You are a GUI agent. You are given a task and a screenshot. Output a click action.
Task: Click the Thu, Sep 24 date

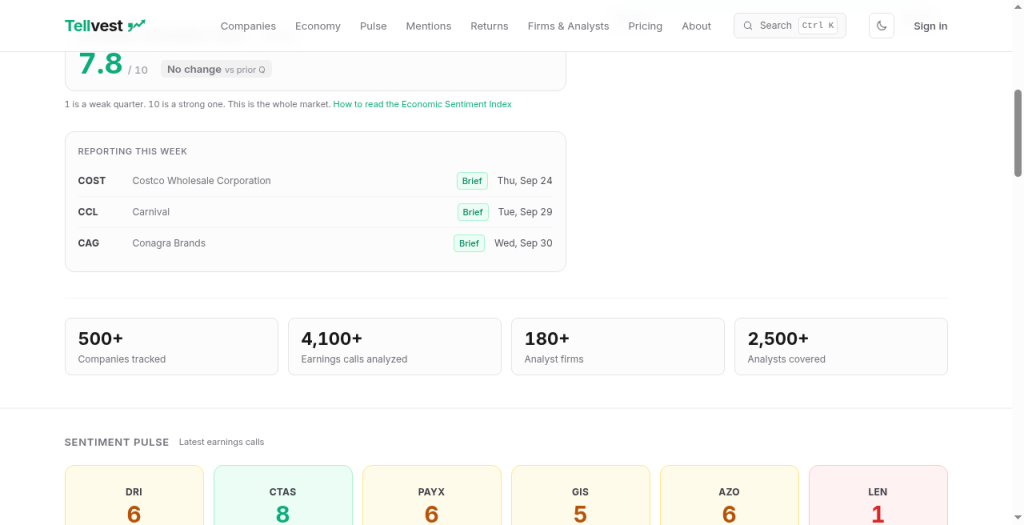click(x=524, y=181)
